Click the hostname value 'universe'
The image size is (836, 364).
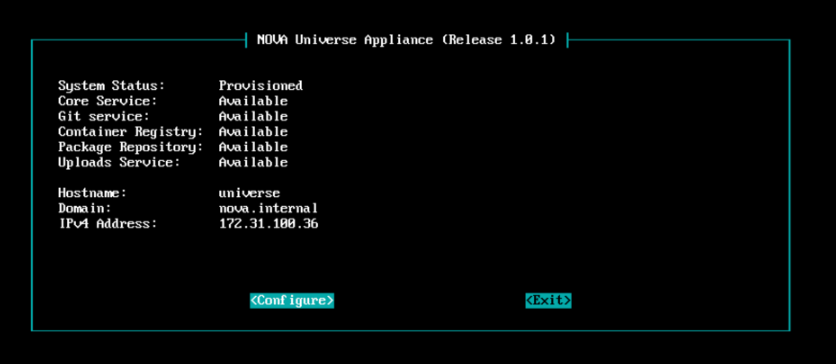(x=250, y=193)
